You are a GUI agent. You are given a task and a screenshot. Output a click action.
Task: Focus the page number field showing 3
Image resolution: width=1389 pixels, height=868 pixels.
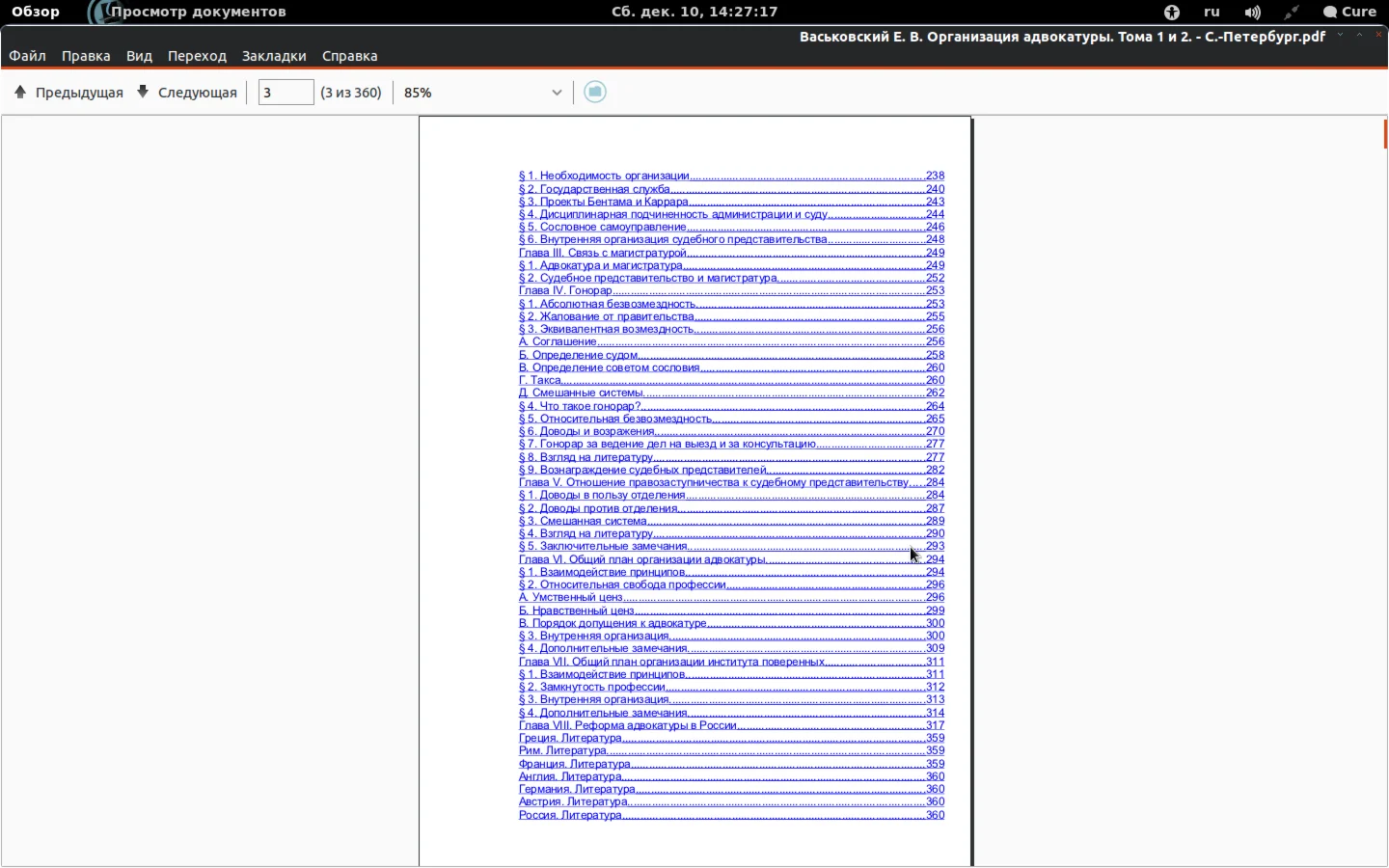point(286,92)
